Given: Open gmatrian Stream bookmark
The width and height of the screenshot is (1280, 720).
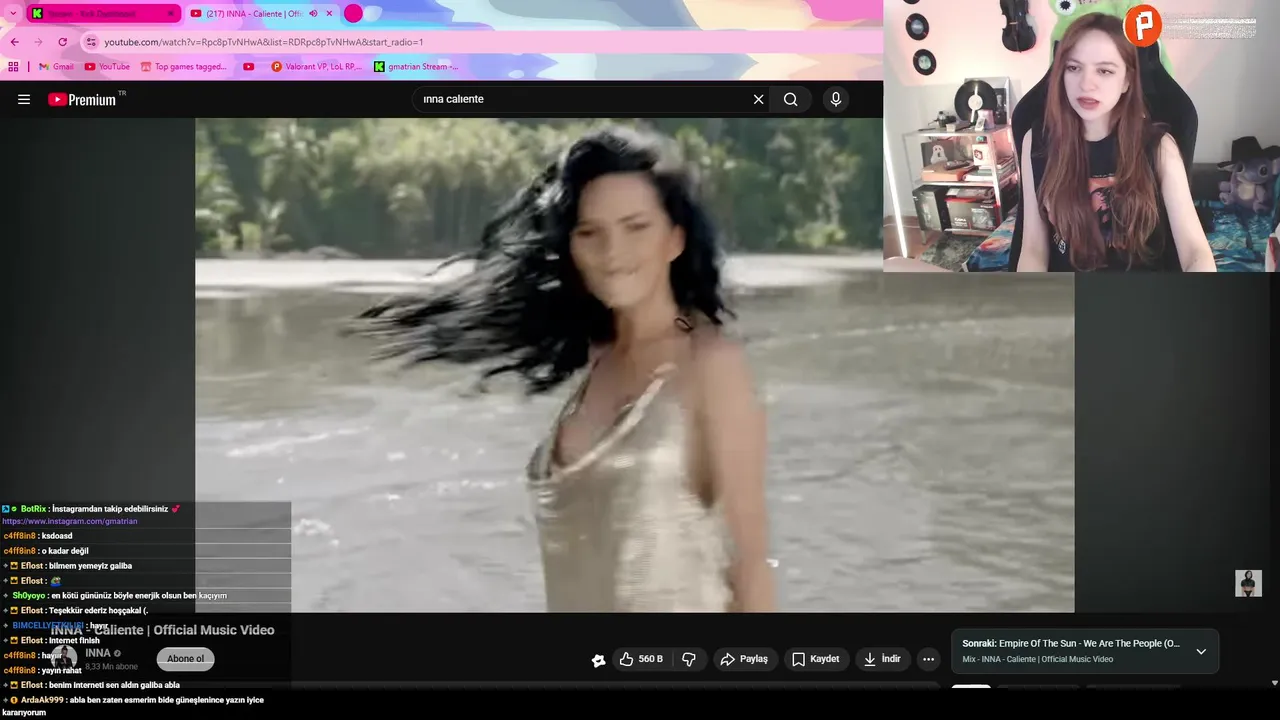Looking at the screenshot, I should [416, 67].
